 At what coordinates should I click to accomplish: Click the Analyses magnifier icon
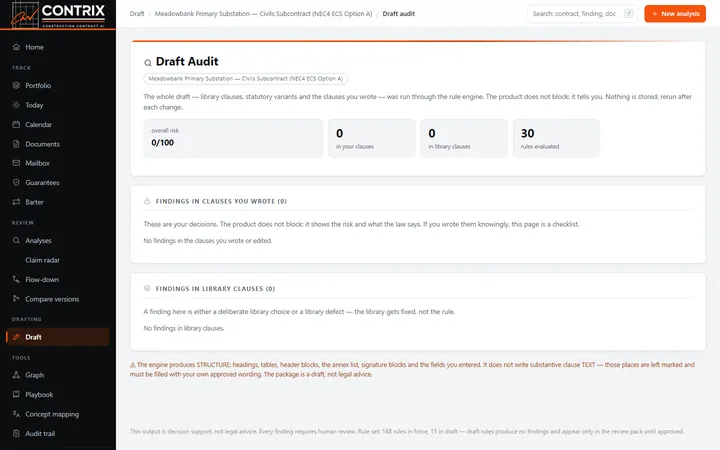[x=16, y=241]
